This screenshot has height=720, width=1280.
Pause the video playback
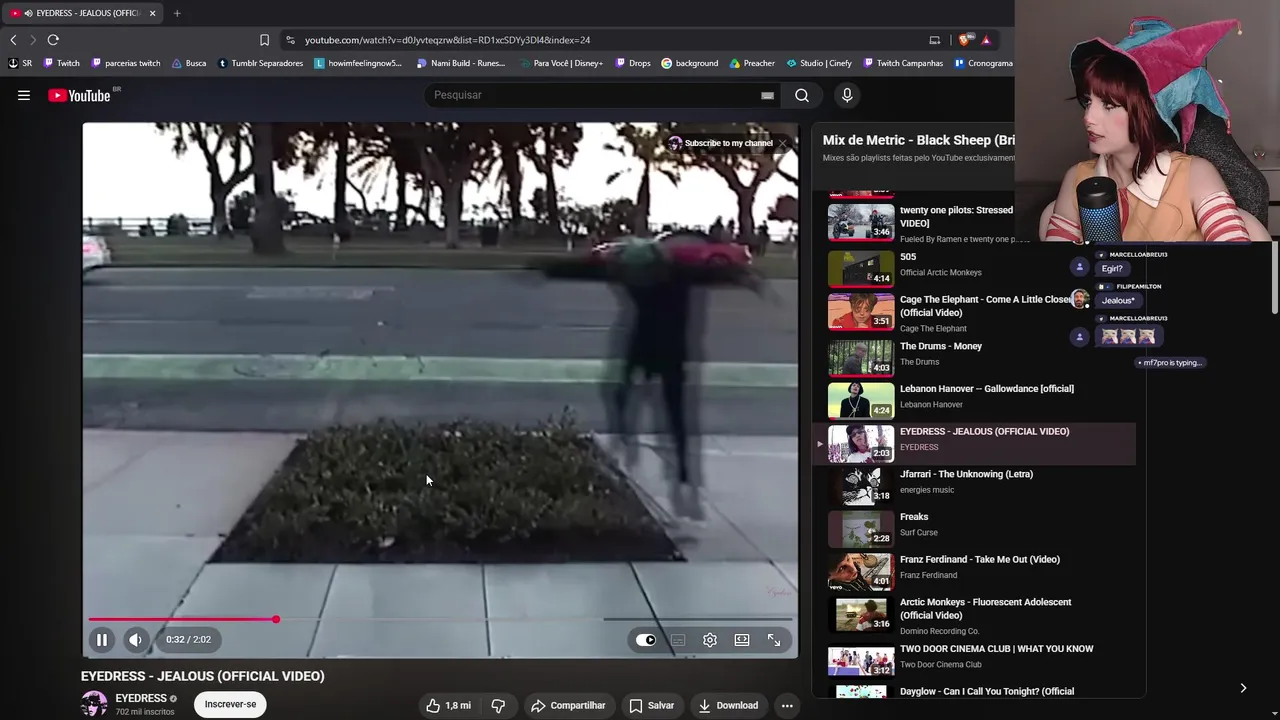point(102,640)
